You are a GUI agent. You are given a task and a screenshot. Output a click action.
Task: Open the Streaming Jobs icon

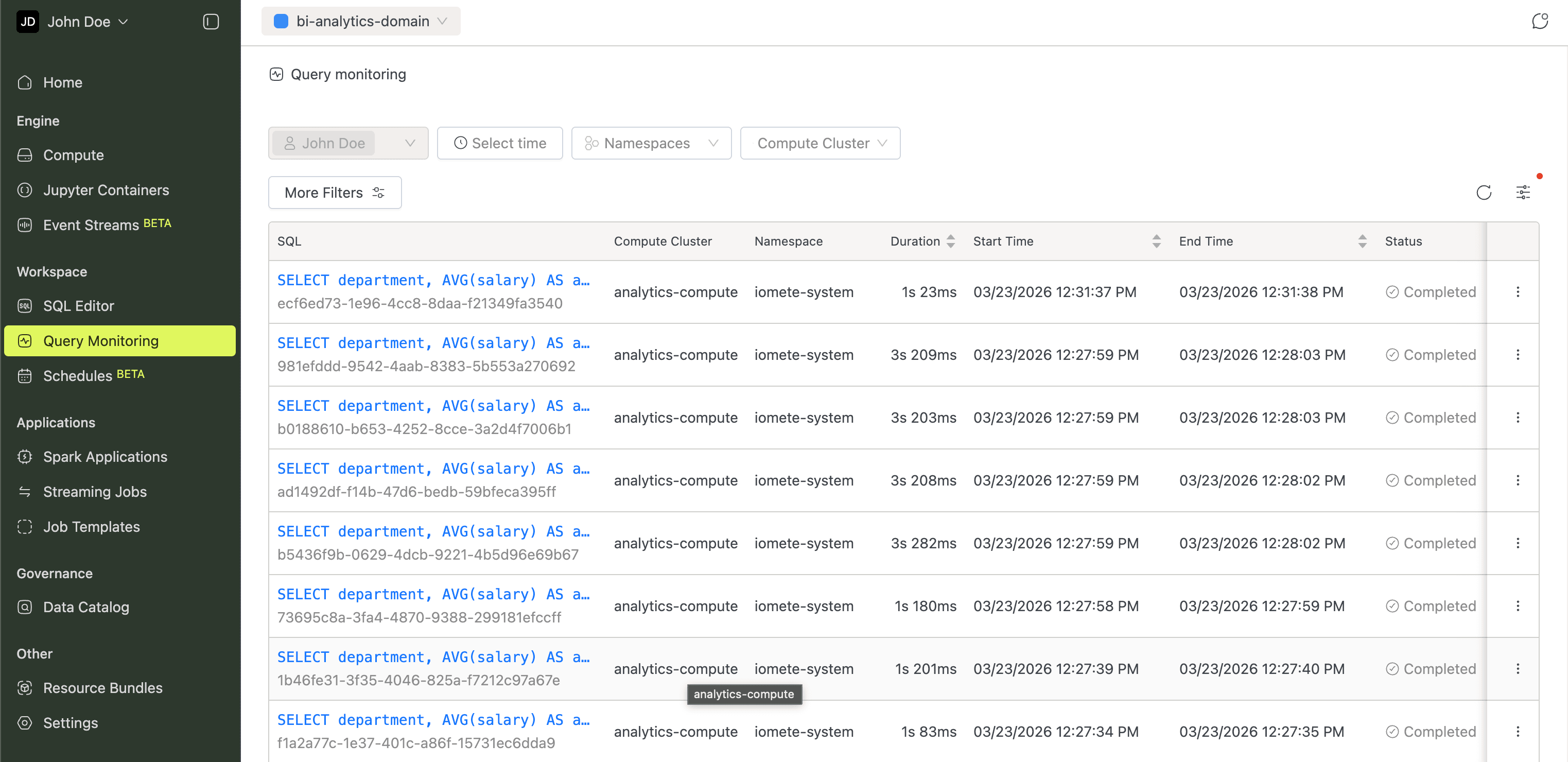pos(24,491)
